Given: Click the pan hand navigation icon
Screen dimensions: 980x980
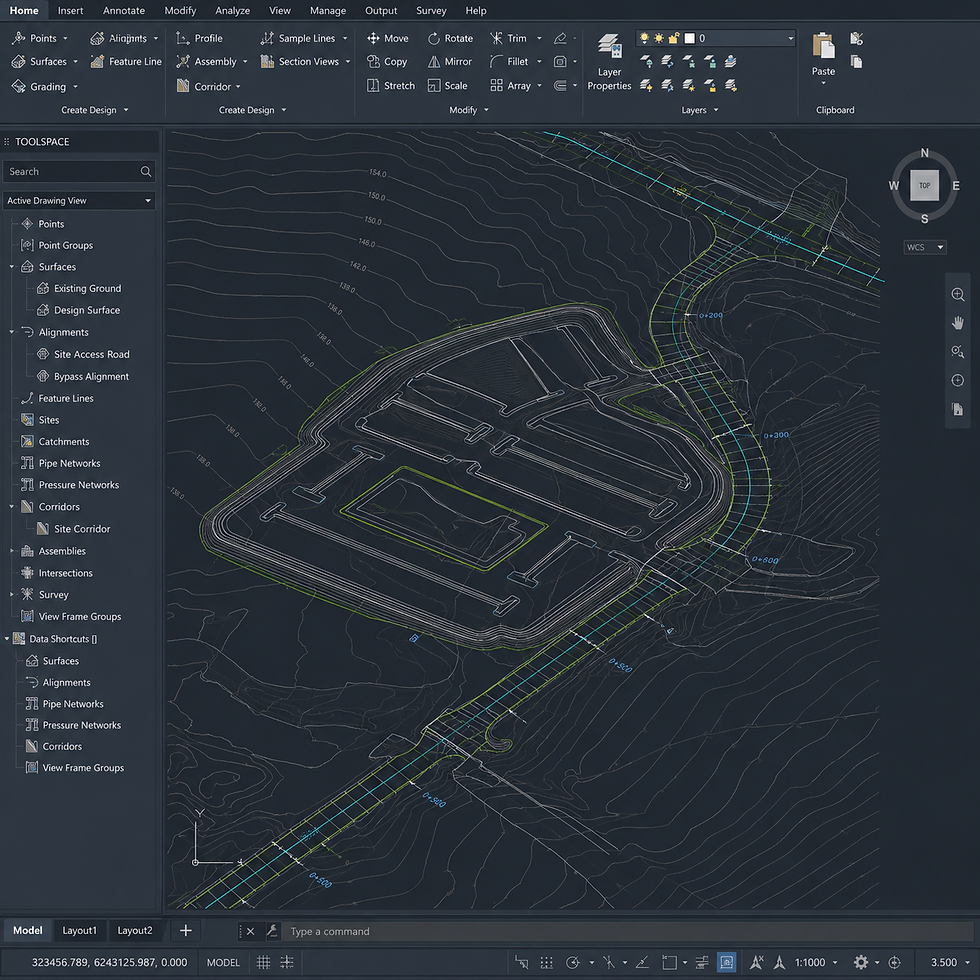Looking at the screenshot, I should pyautogui.click(x=958, y=322).
